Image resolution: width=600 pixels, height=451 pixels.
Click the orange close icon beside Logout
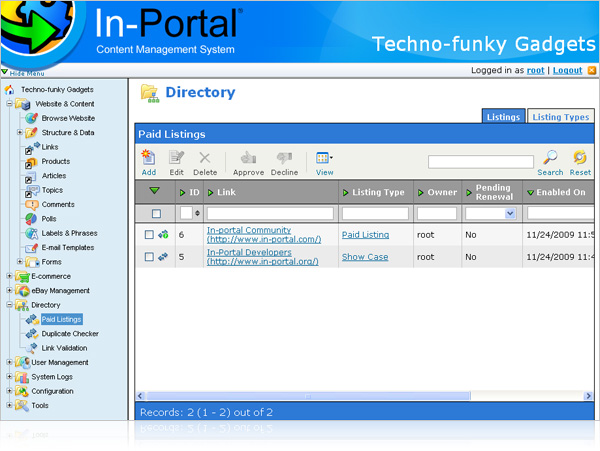click(592, 70)
